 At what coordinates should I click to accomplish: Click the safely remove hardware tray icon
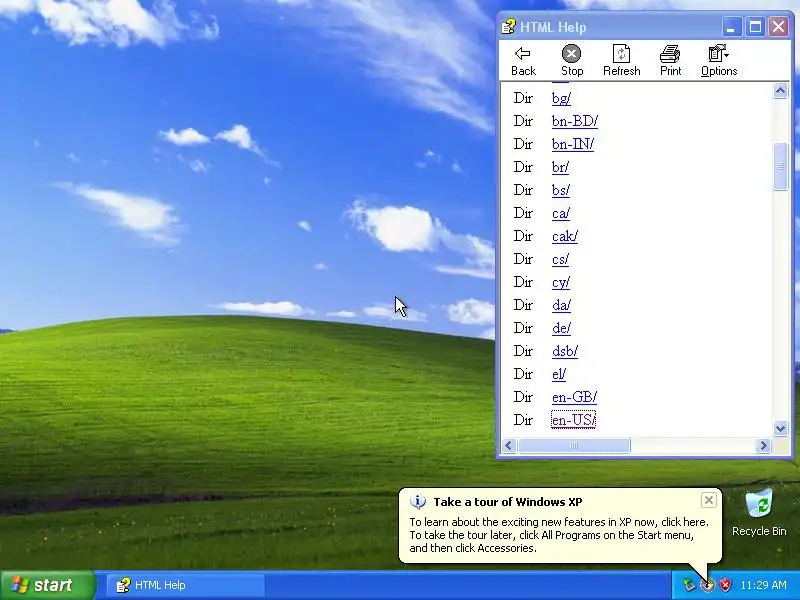point(689,585)
